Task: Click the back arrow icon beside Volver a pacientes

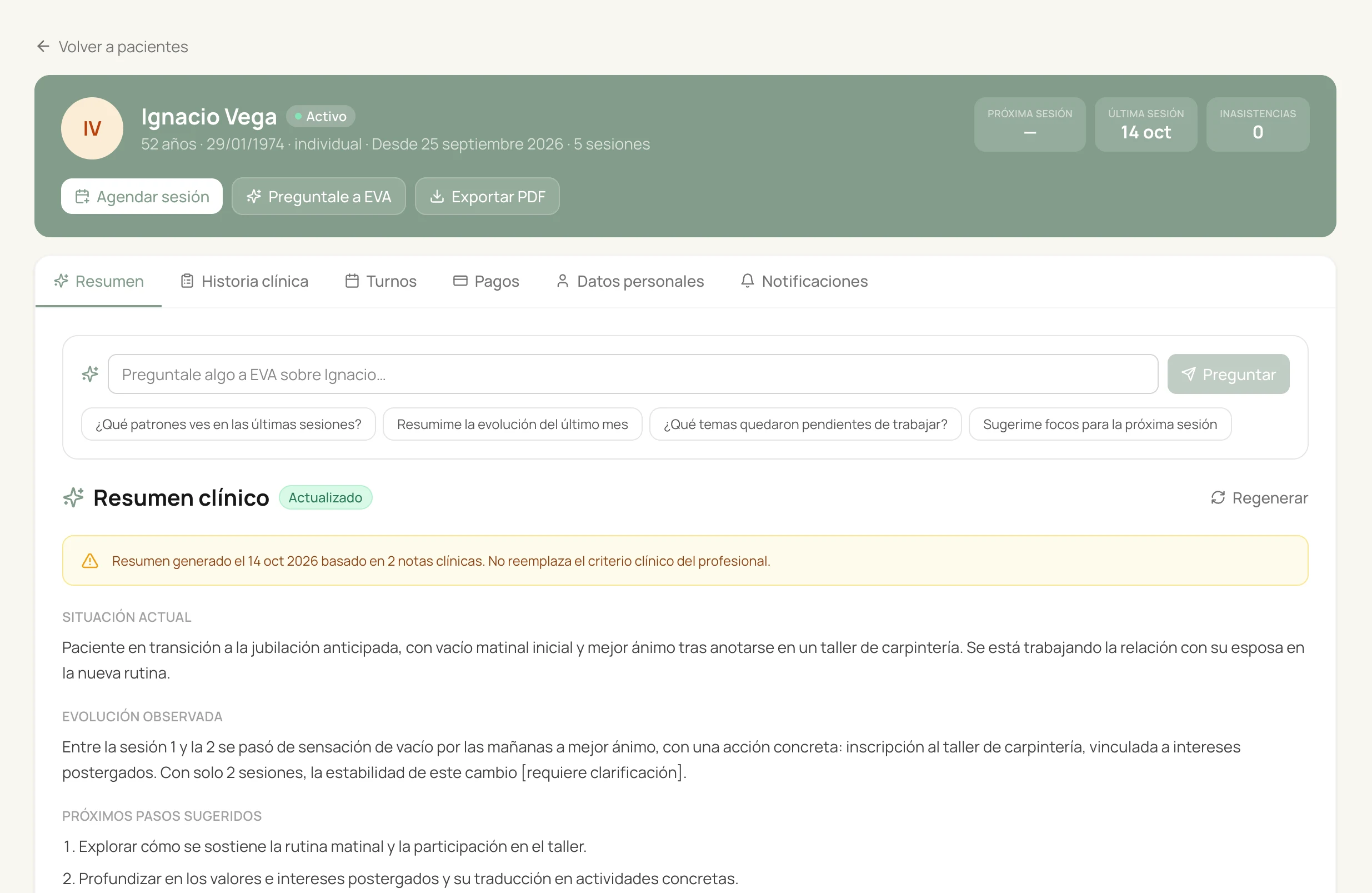Action: tap(43, 46)
